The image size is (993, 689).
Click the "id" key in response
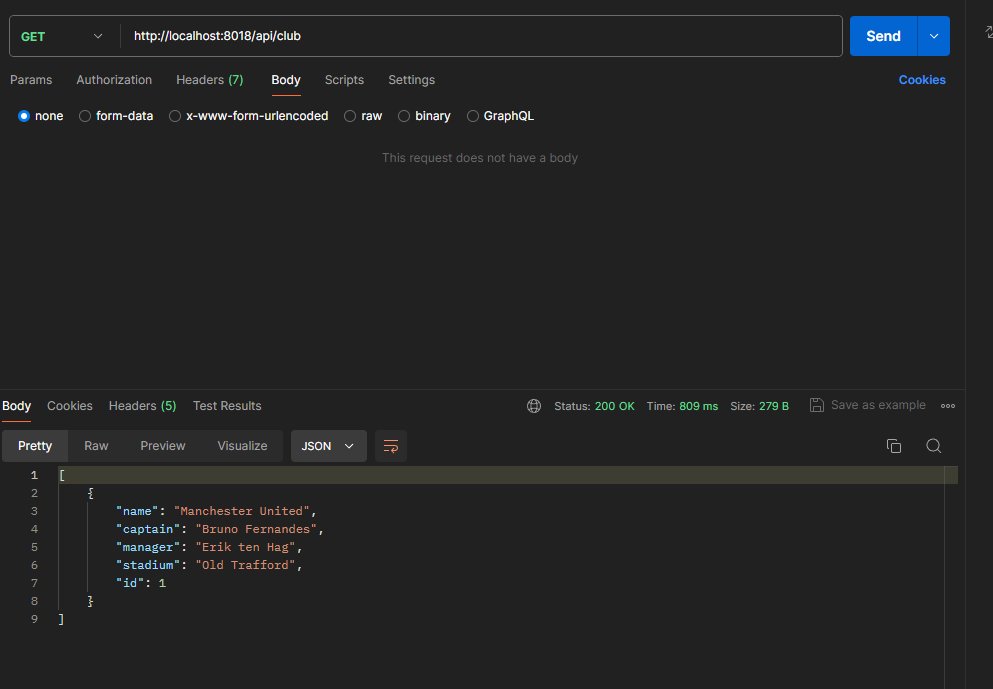tap(130, 583)
